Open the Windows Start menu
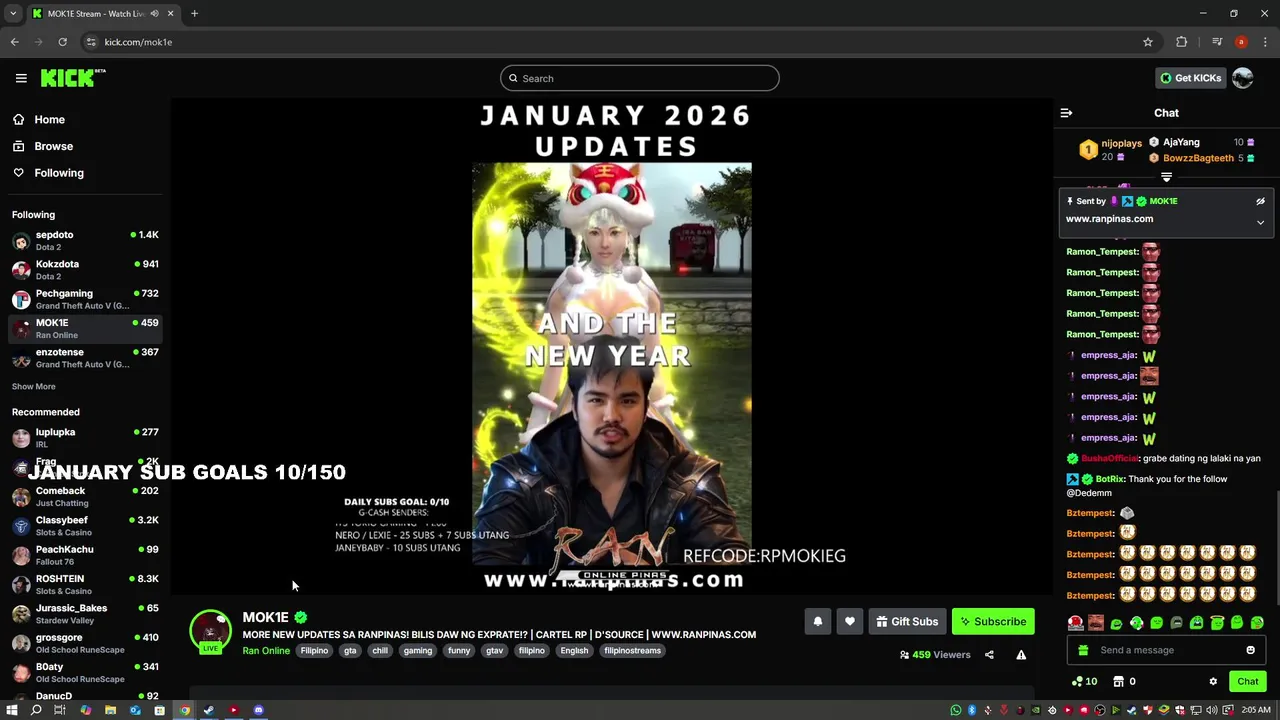The height and width of the screenshot is (720, 1280). [x=12, y=710]
